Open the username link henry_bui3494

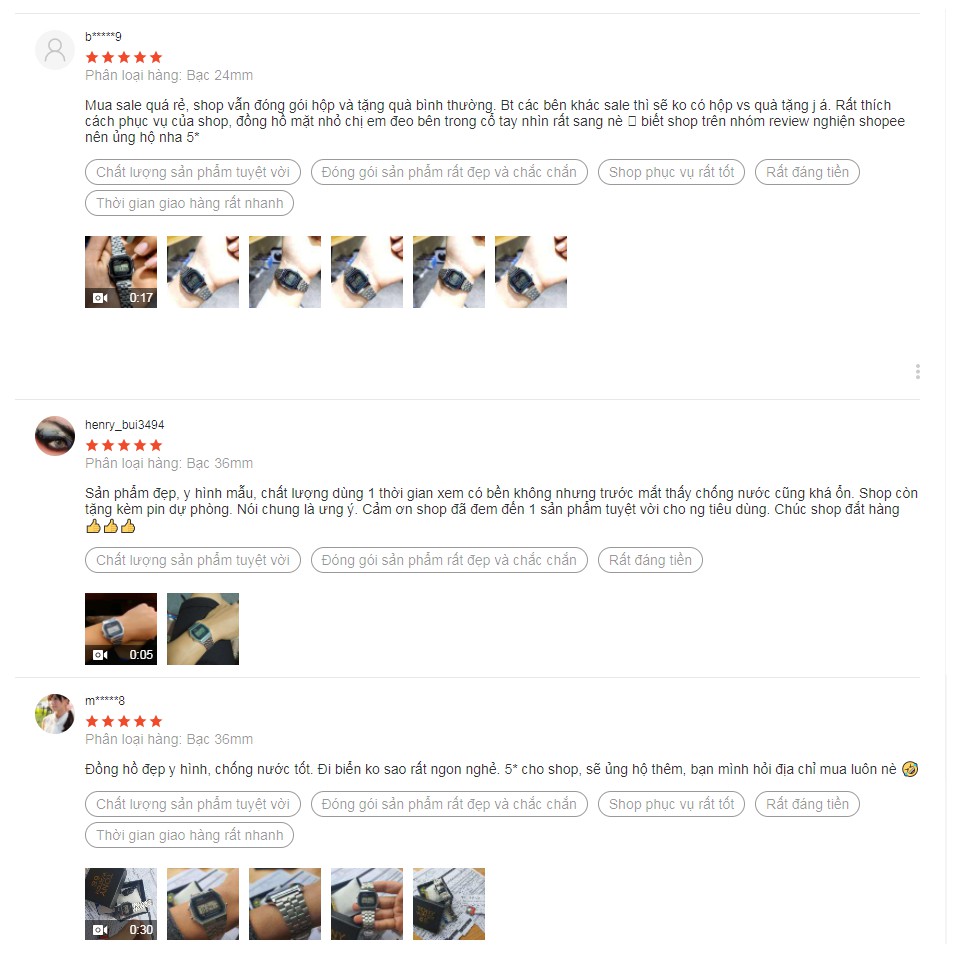pyautogui.click(x=125, y=424)
